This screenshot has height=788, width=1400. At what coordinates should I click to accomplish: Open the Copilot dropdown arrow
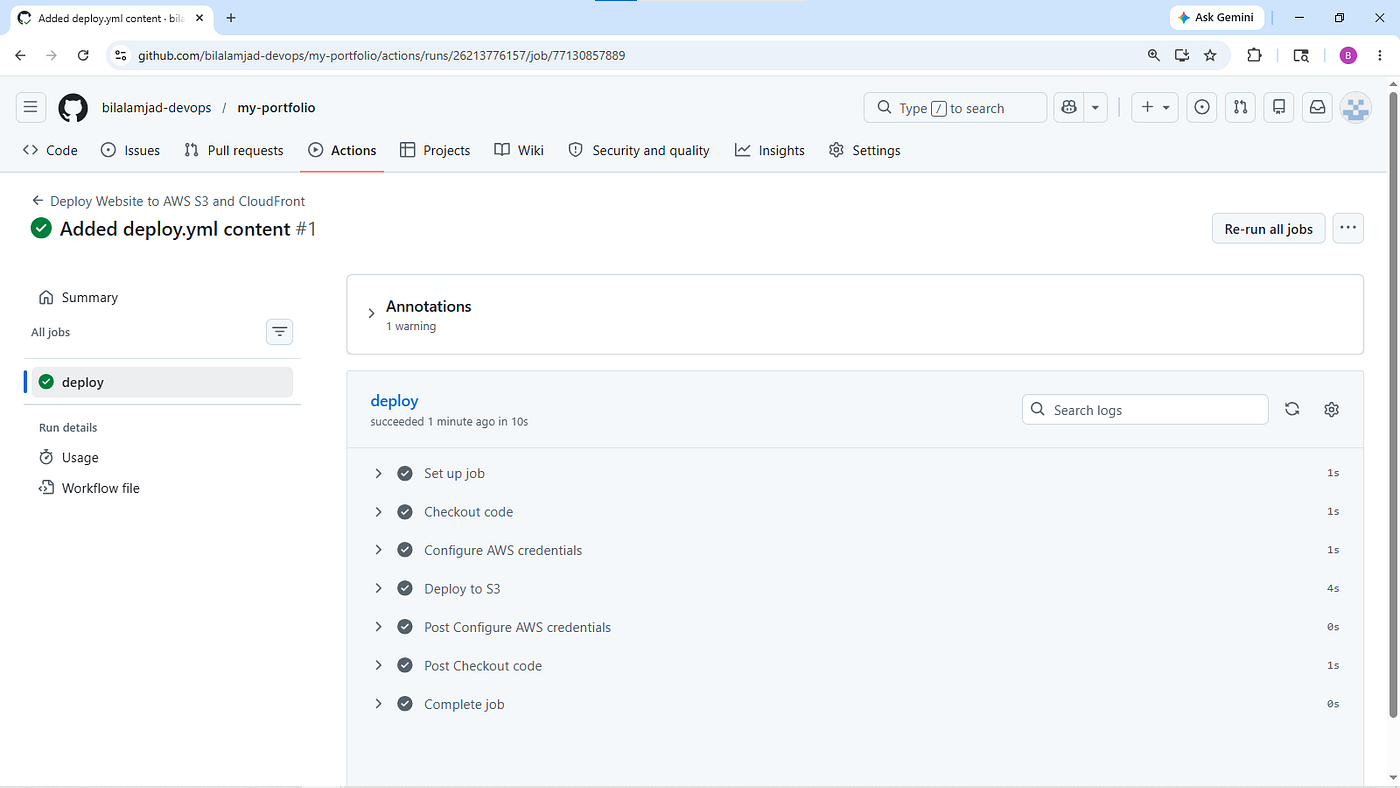coord(1096,107)
